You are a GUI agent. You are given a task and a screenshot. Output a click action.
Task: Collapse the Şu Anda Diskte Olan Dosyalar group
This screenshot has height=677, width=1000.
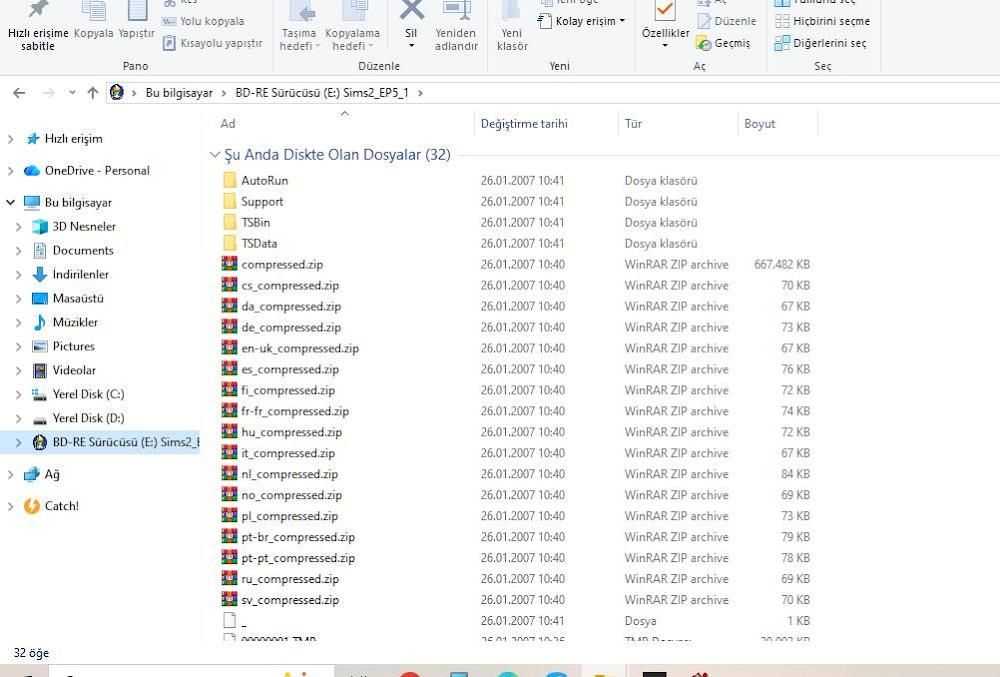coord(214,155)
